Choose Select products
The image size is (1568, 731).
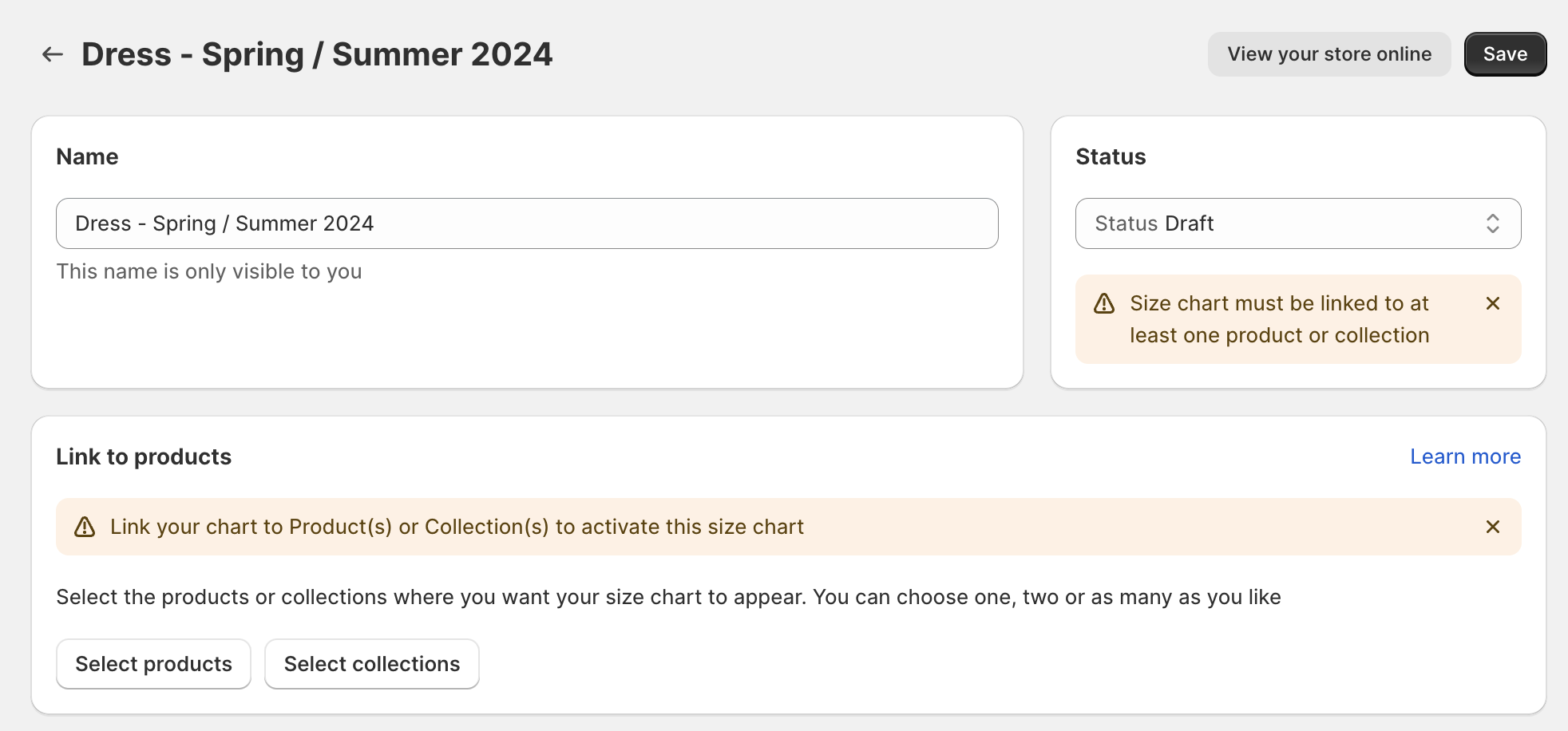[153, 664]
